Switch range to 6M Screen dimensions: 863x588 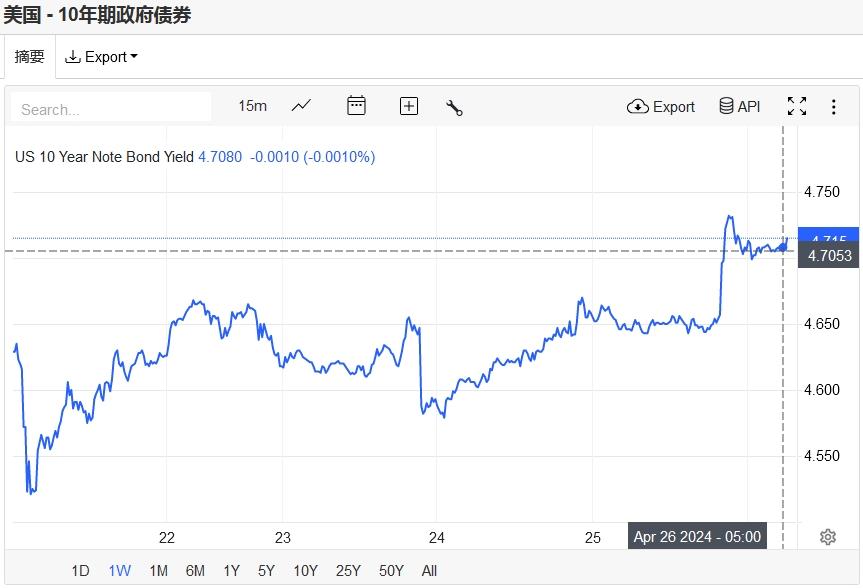pyautogui.click(x=195, y=571)
